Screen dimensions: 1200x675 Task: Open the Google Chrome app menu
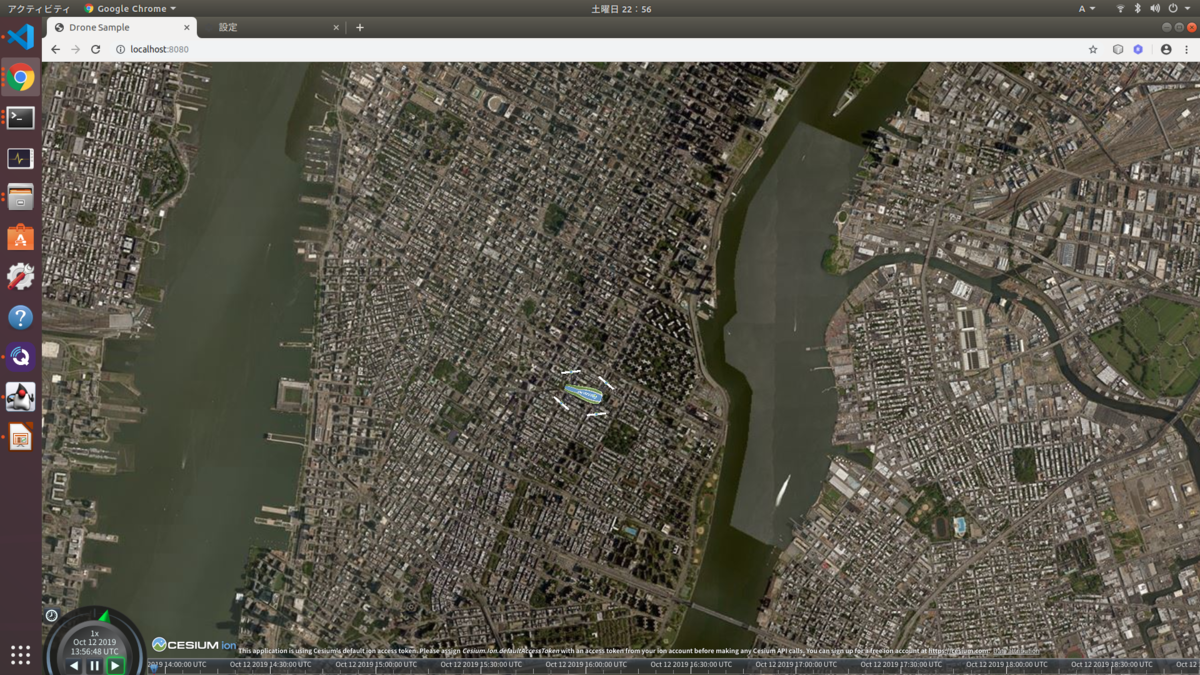pyautogui.click(x=131, y=8)
